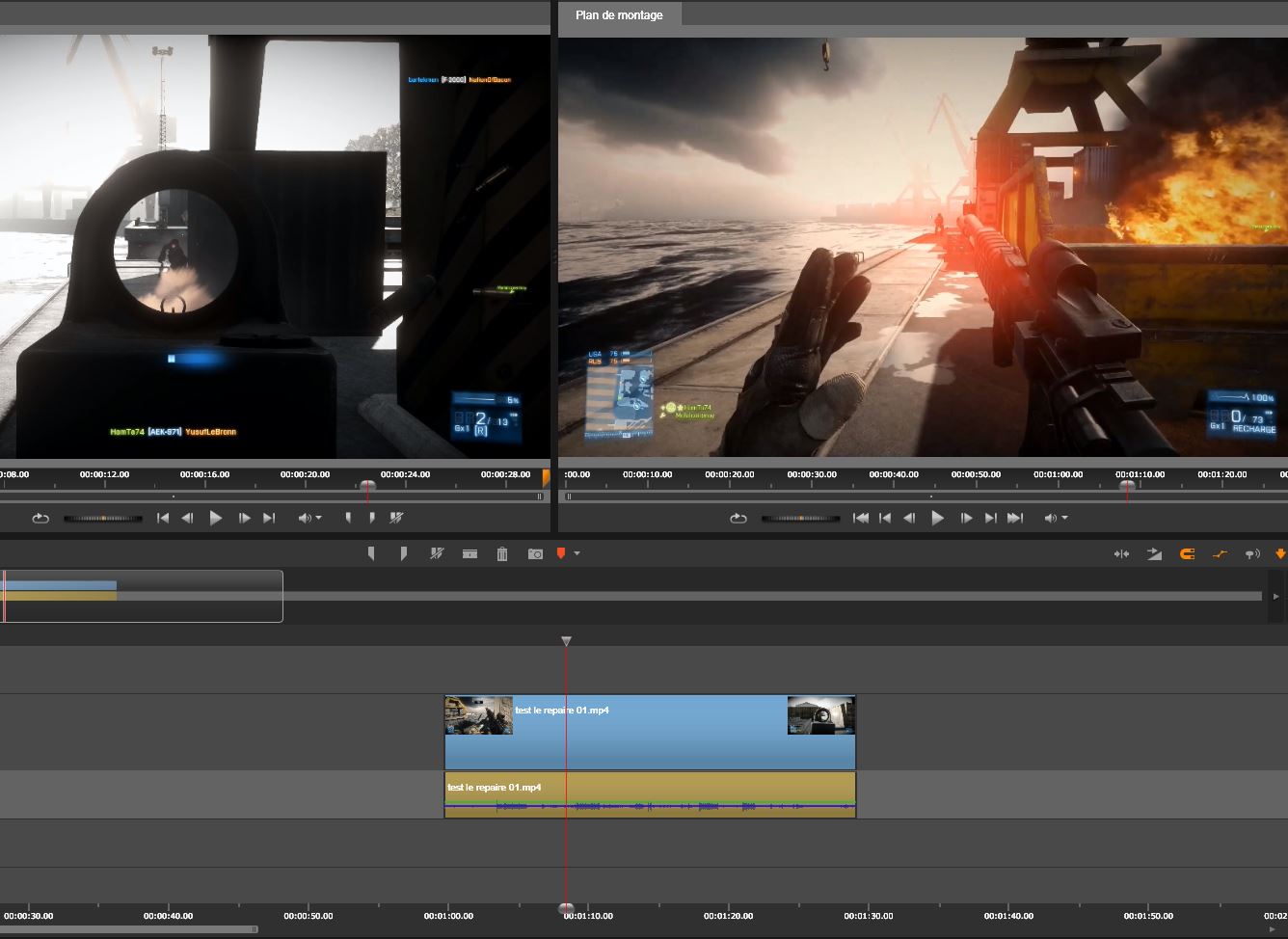Toggle trim mode on timeline toolbar
Screen dimensions: 1288x939
coord(1121,553)
